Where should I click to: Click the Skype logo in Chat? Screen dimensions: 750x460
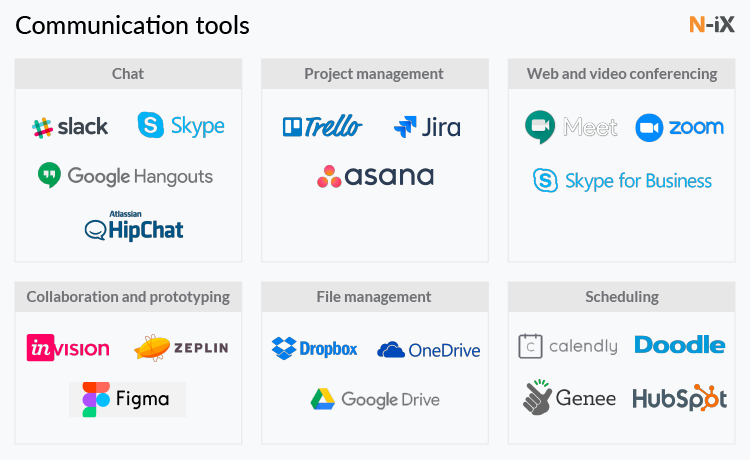[181, 125]
